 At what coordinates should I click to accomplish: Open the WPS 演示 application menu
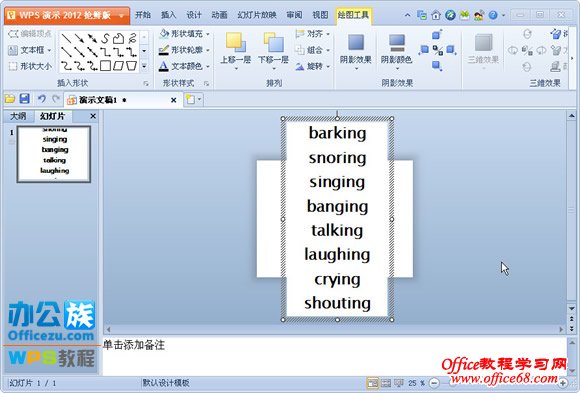pyautogui.click(x=67, y=16)
